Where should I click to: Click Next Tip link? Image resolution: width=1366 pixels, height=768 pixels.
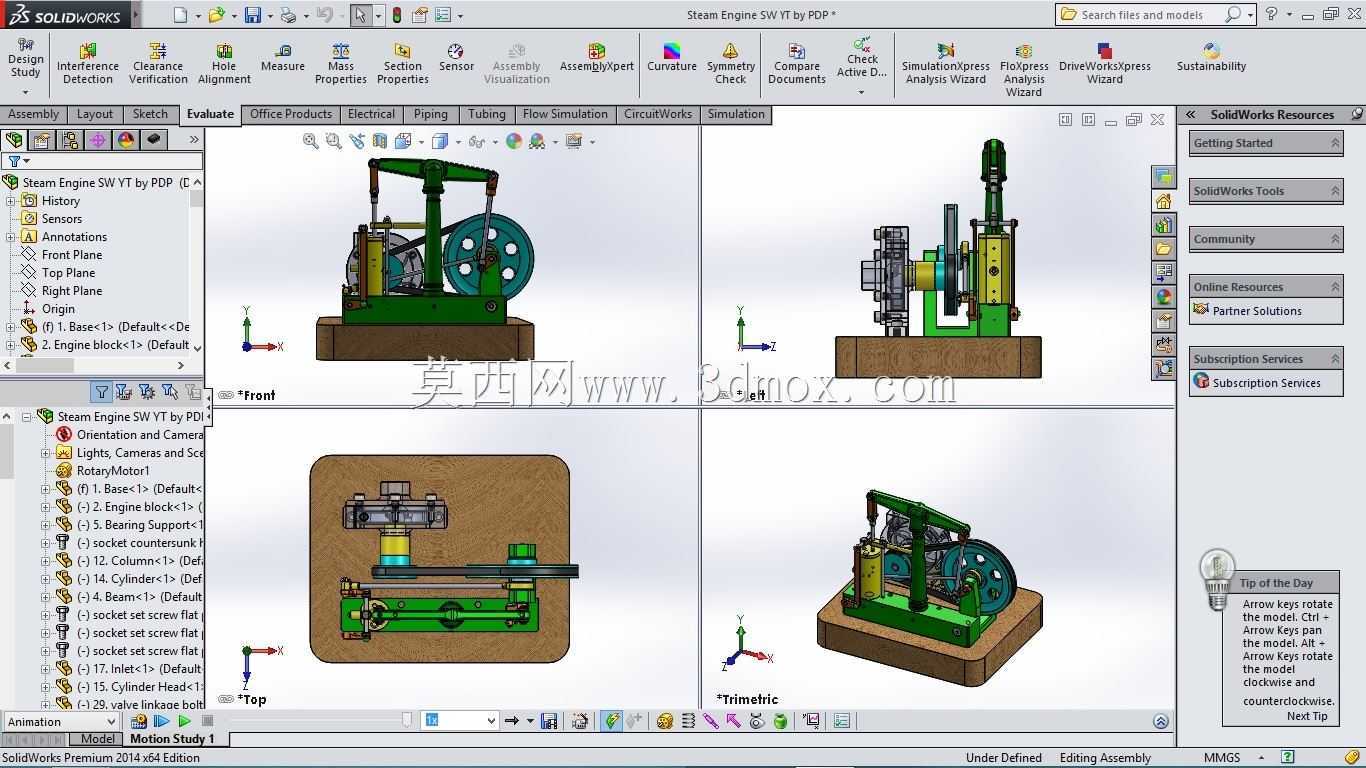tap(1307, 716)
